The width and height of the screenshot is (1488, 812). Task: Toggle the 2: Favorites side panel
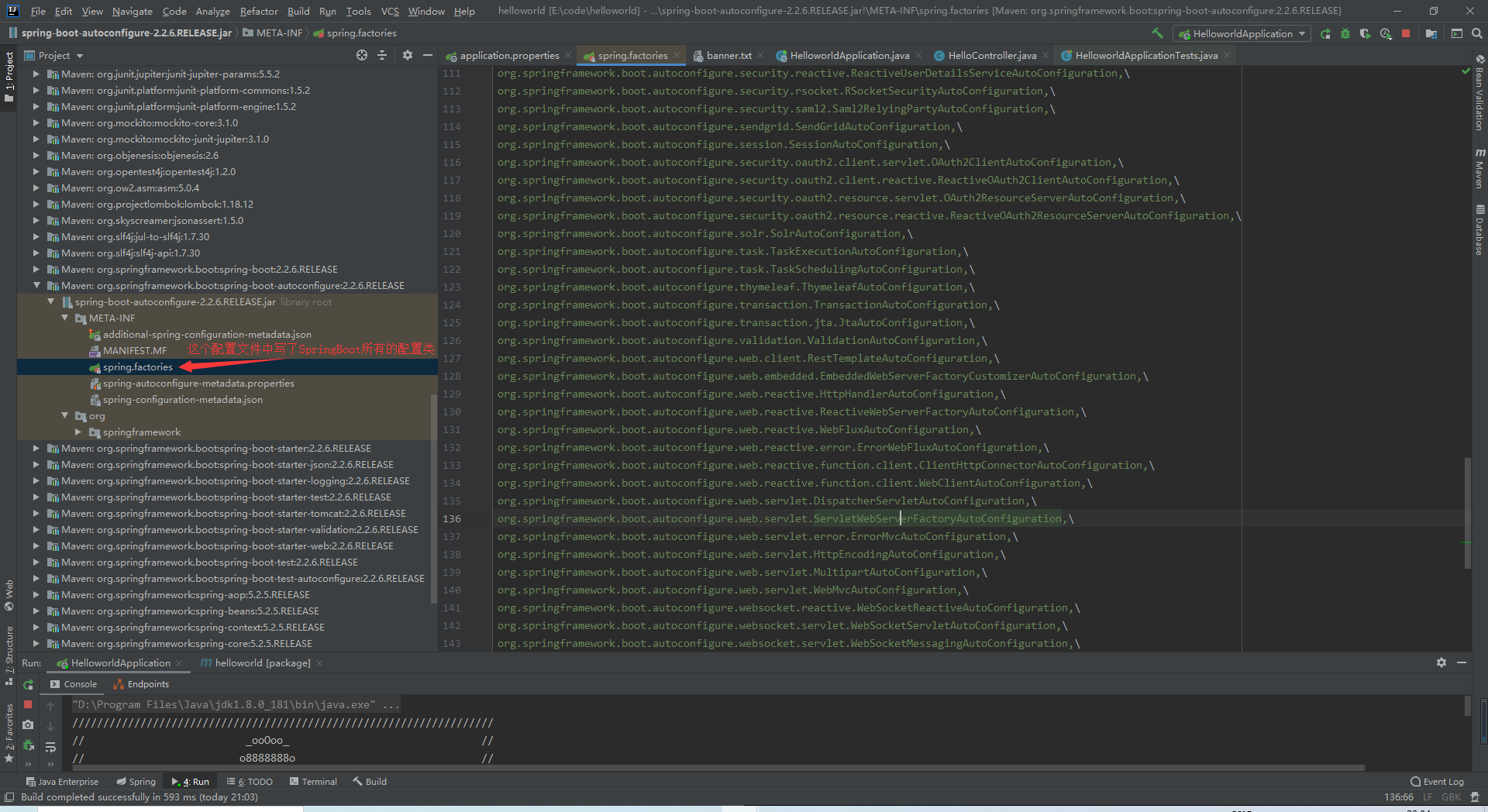pyautogui.click(x=9, y=733)
